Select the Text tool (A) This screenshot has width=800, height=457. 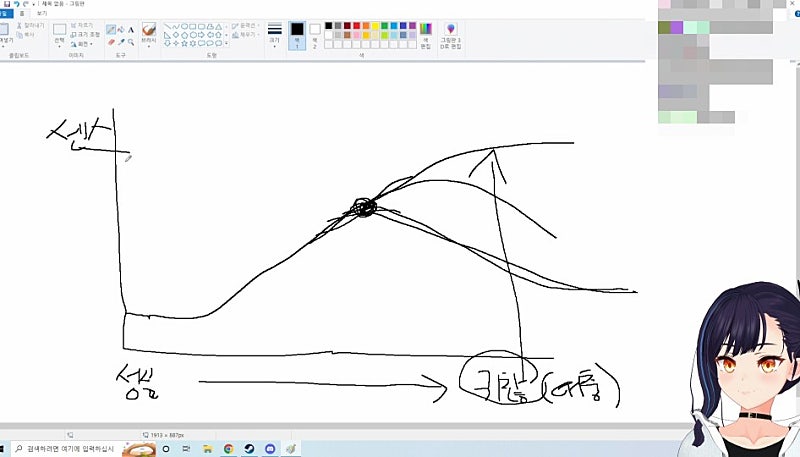[131, 30]
